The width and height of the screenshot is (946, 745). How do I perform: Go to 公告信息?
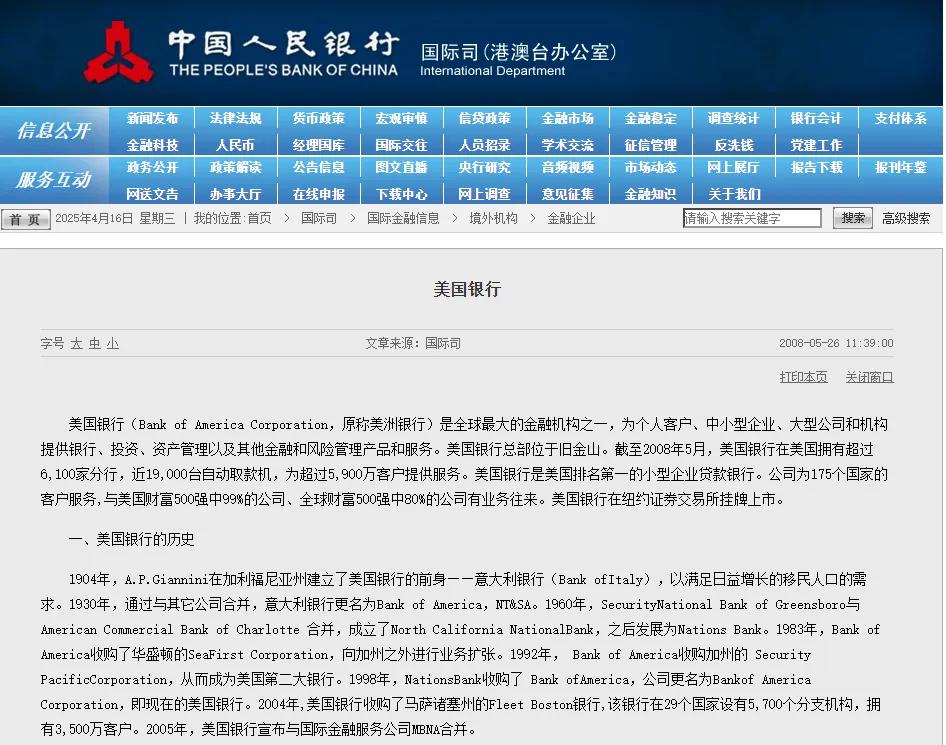pyautogui.click(x=319, y=167)
